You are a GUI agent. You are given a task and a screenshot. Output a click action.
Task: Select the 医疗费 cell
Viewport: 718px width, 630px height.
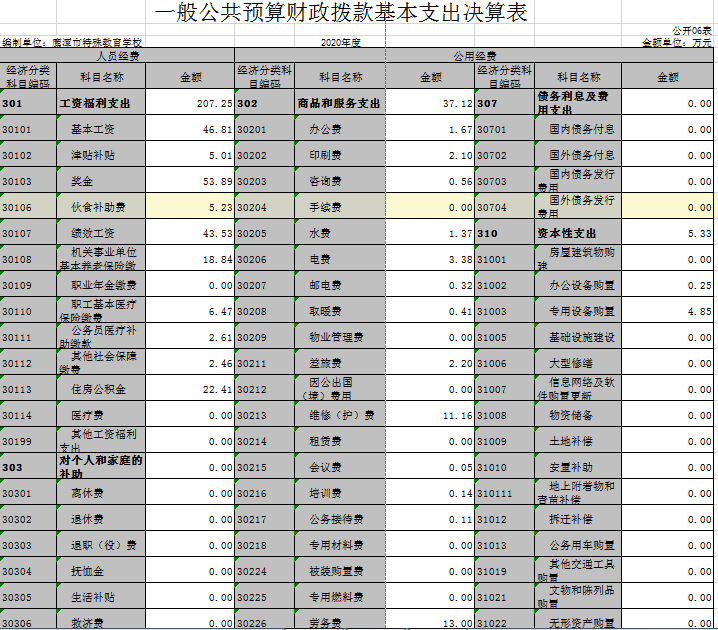coord(101,414)
